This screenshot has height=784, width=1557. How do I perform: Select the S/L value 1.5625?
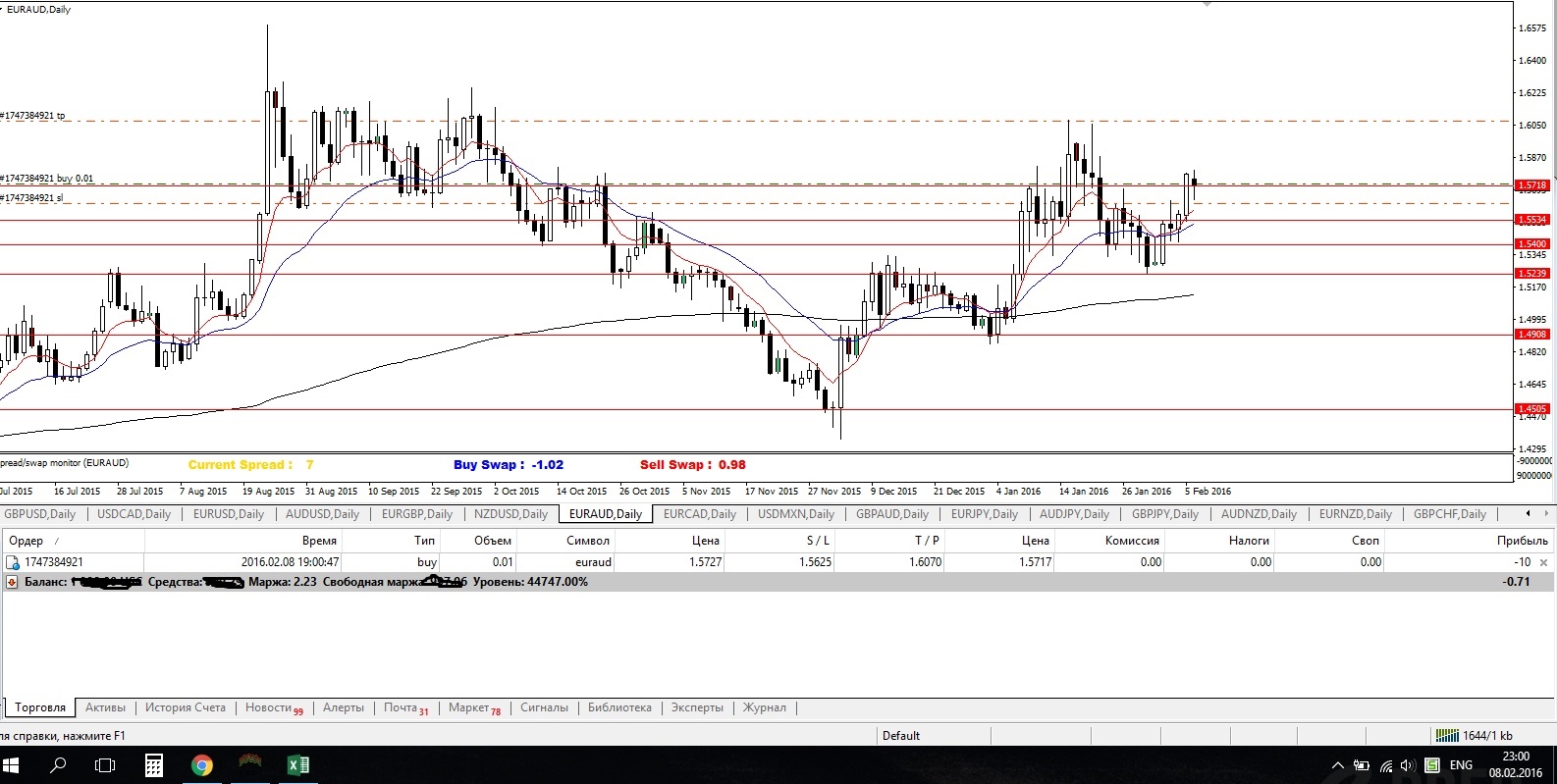click(815, 562)
